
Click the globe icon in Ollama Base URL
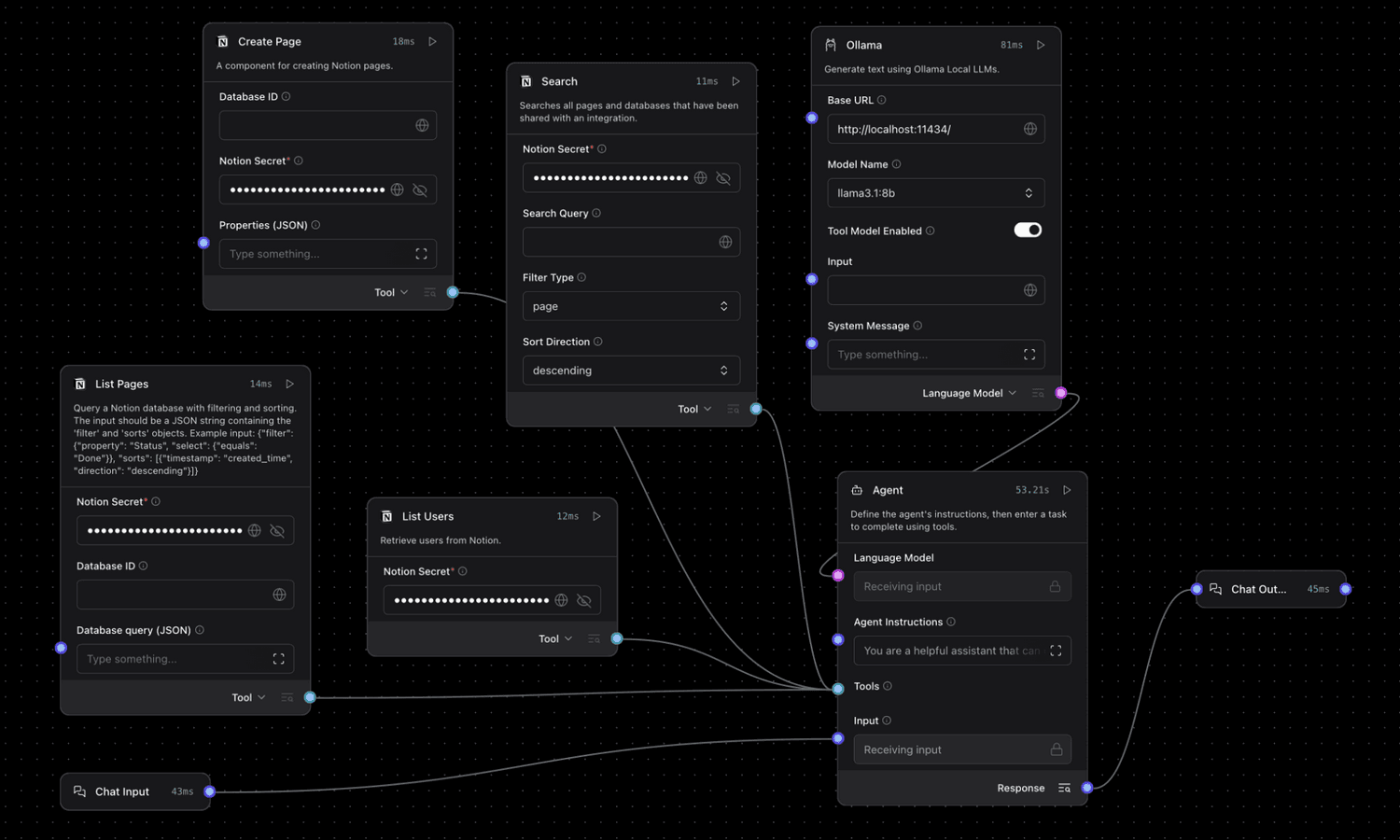coord(1030,129)
